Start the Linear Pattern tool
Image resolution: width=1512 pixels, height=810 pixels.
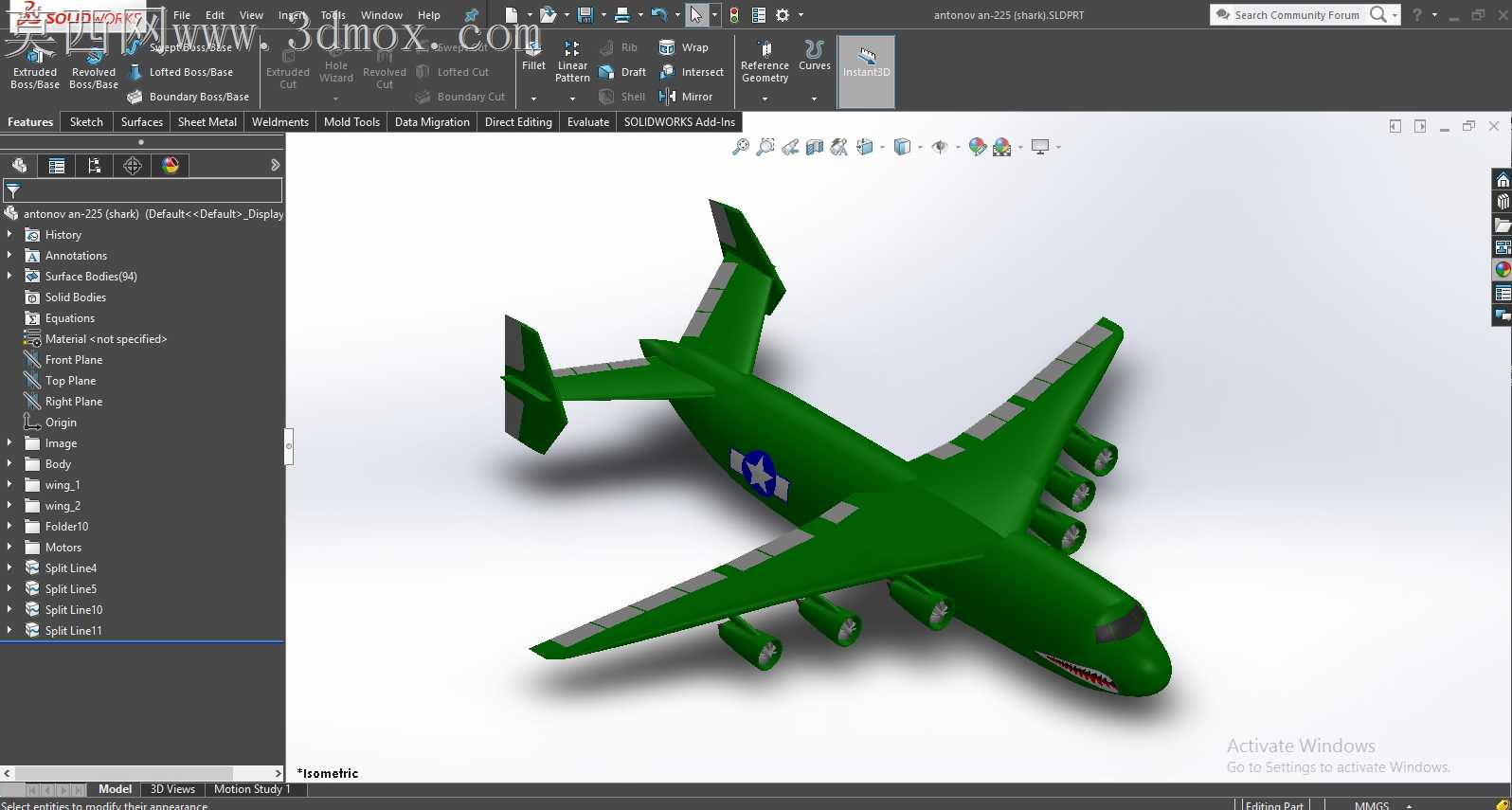coord(572,62)
